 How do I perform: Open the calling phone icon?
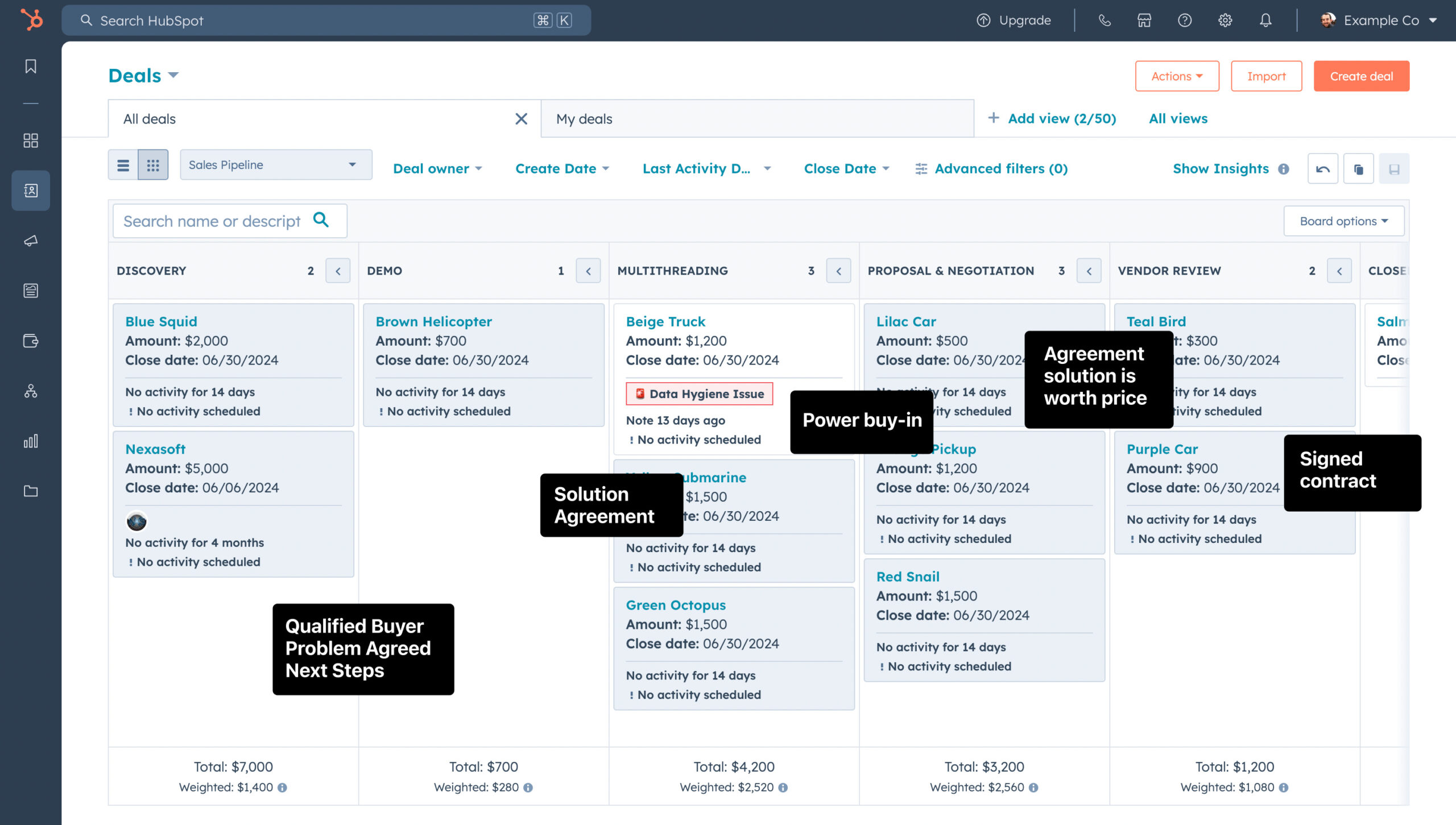[1105, 20]
